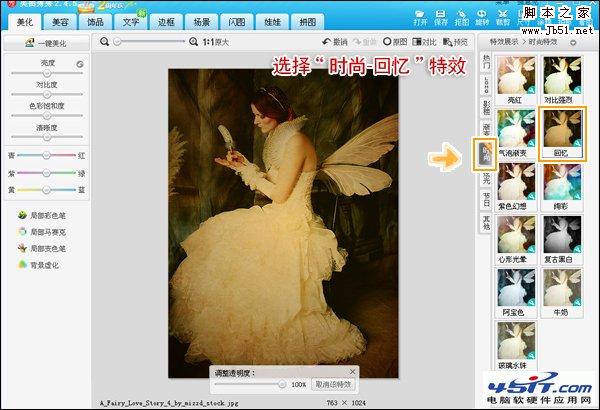This screenshot has width=600, height=410.
Task: Expand the 特效展示 dropdown arrow
Action: tap(573, 42)
